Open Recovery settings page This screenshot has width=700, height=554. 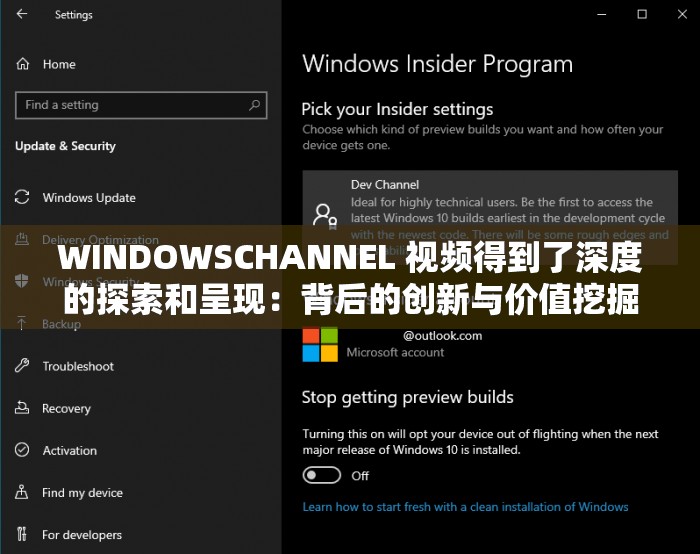[x=66, y=408]
